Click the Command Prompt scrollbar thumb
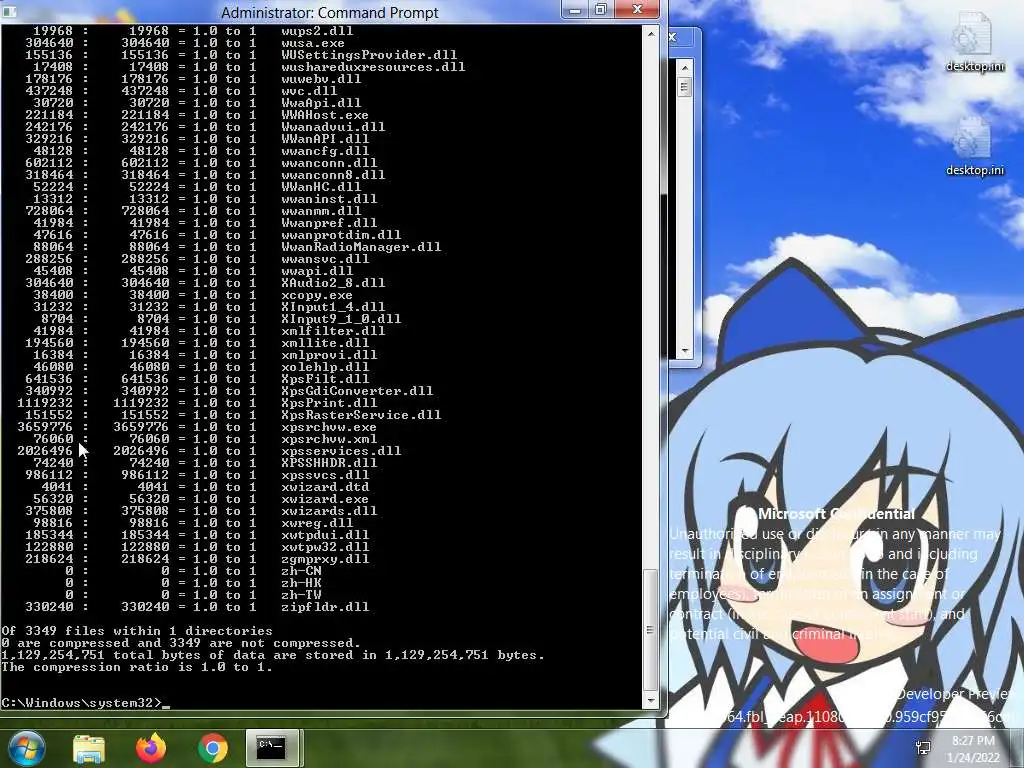This screenshot has width=1024, height=768. pyautogui.click(x=650, y=630)
